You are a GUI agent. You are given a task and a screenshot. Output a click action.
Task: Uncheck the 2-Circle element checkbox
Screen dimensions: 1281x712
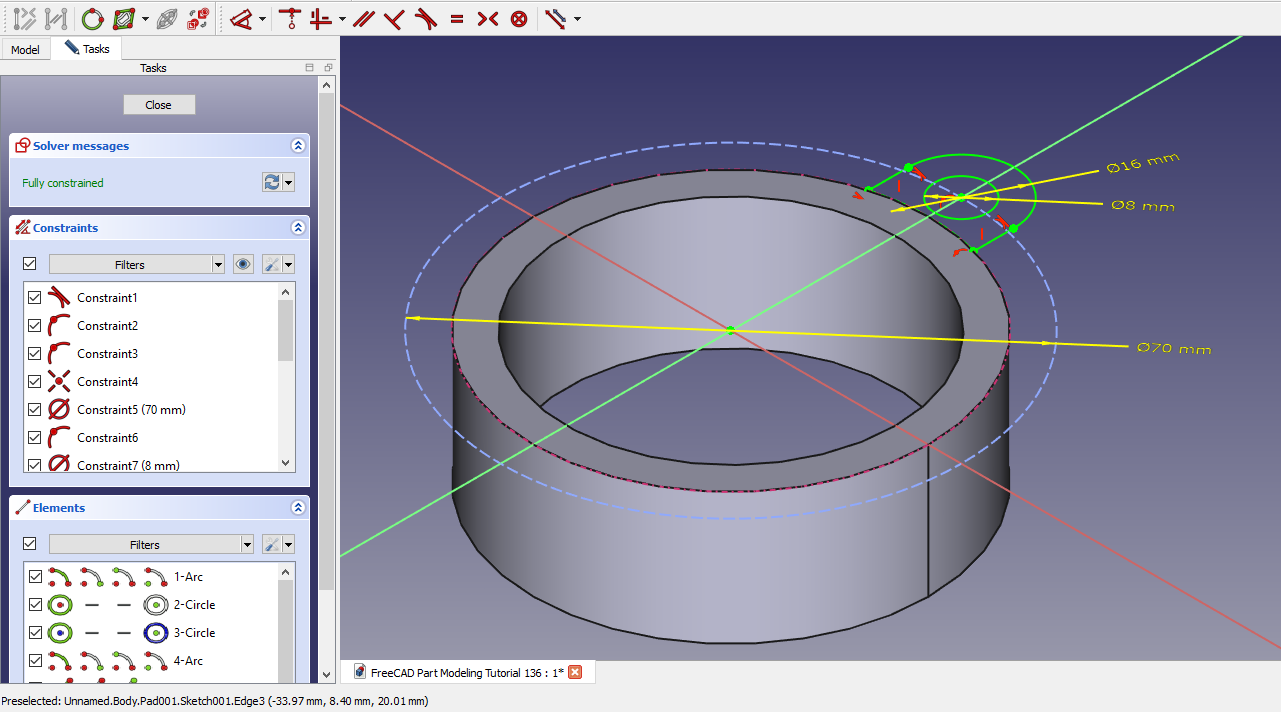[x=35, y=605]
